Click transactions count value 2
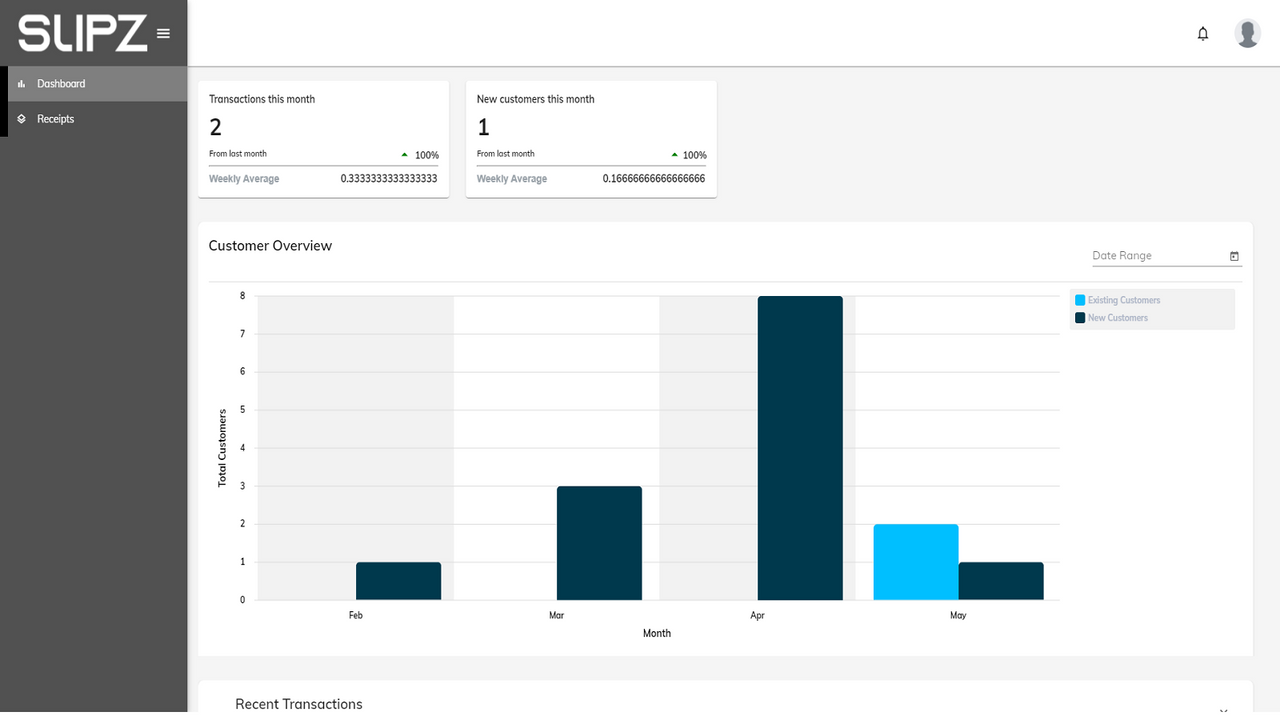This screenshot has width=1280, height=720. [215, 127]
